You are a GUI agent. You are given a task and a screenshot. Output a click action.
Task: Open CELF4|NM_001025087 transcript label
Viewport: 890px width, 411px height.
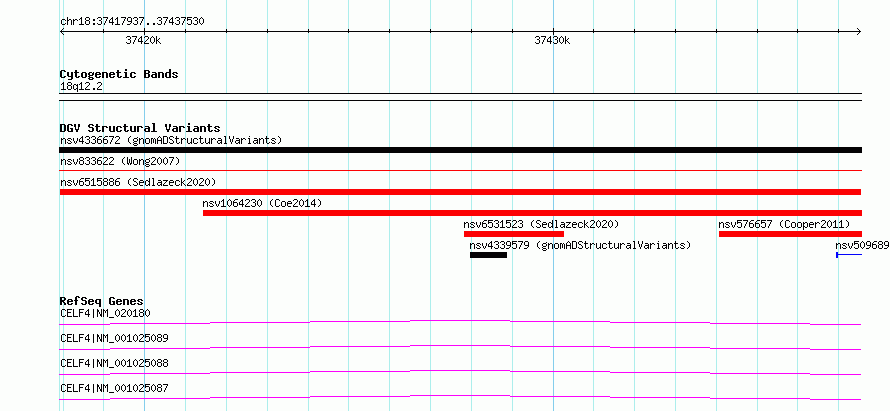tap(114, 388)
